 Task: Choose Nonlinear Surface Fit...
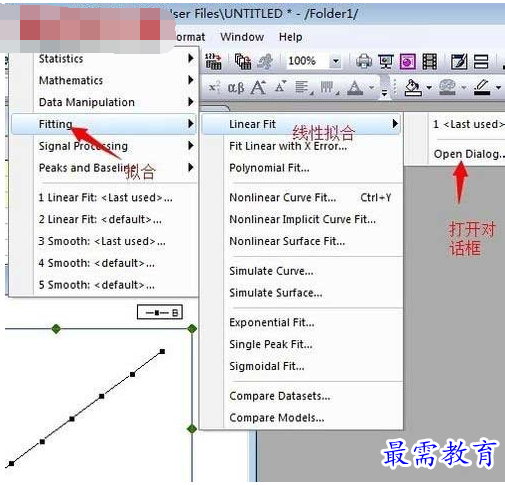(x=301, y=241)
